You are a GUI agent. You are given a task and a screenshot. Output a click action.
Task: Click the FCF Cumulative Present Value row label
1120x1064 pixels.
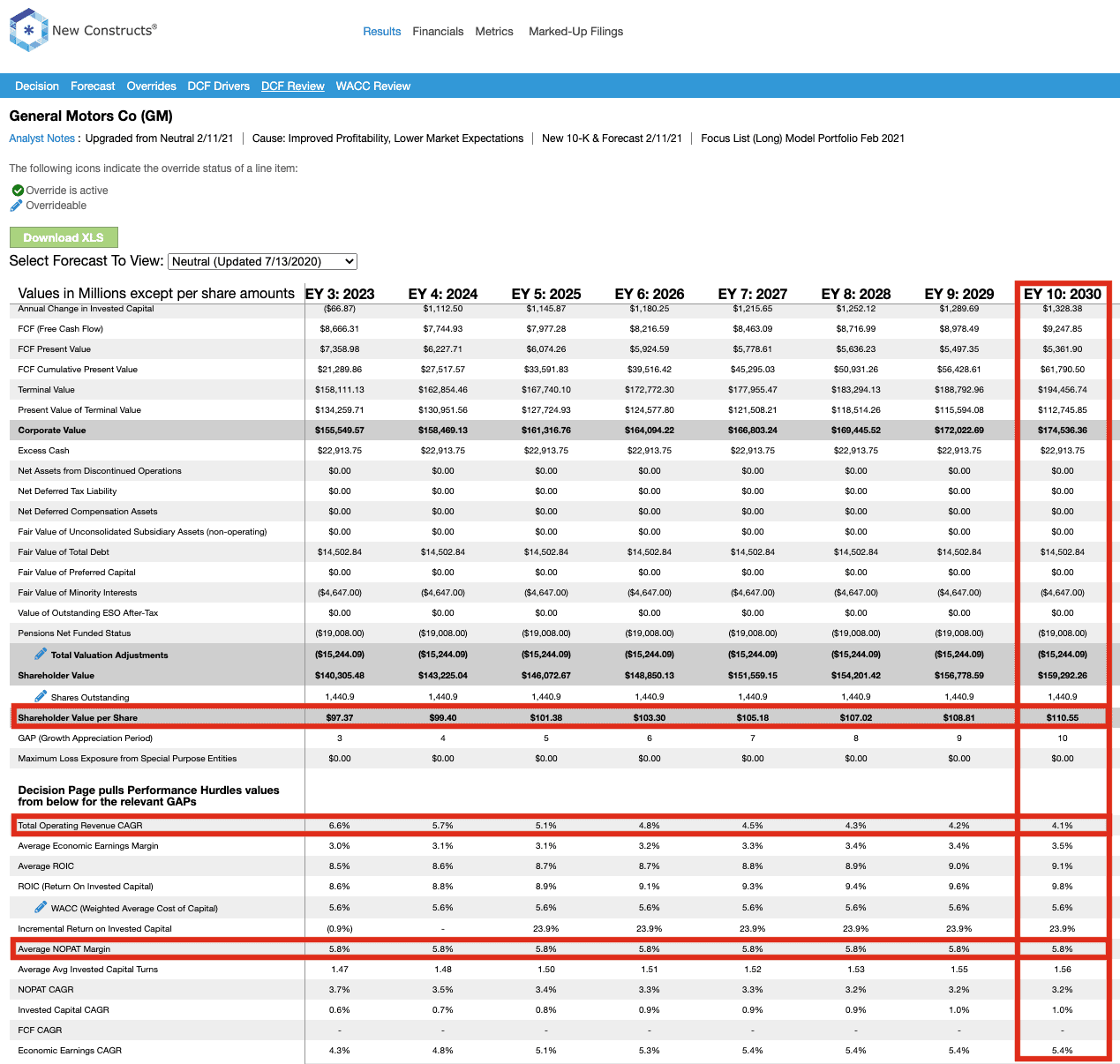(x=78, y=370)
